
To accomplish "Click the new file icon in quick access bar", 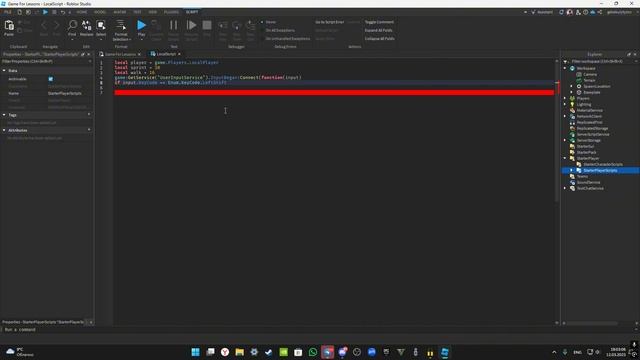I will click(x=19, y=12).
